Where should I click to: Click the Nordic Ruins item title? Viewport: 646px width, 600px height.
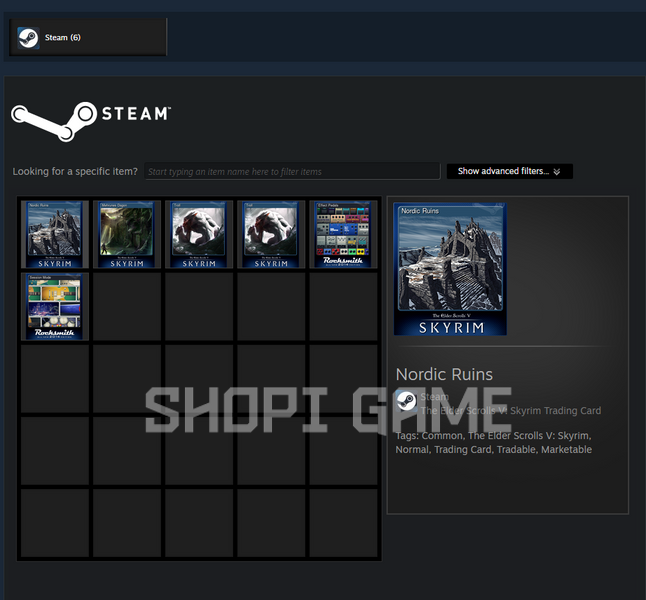(x=444, y=374)
